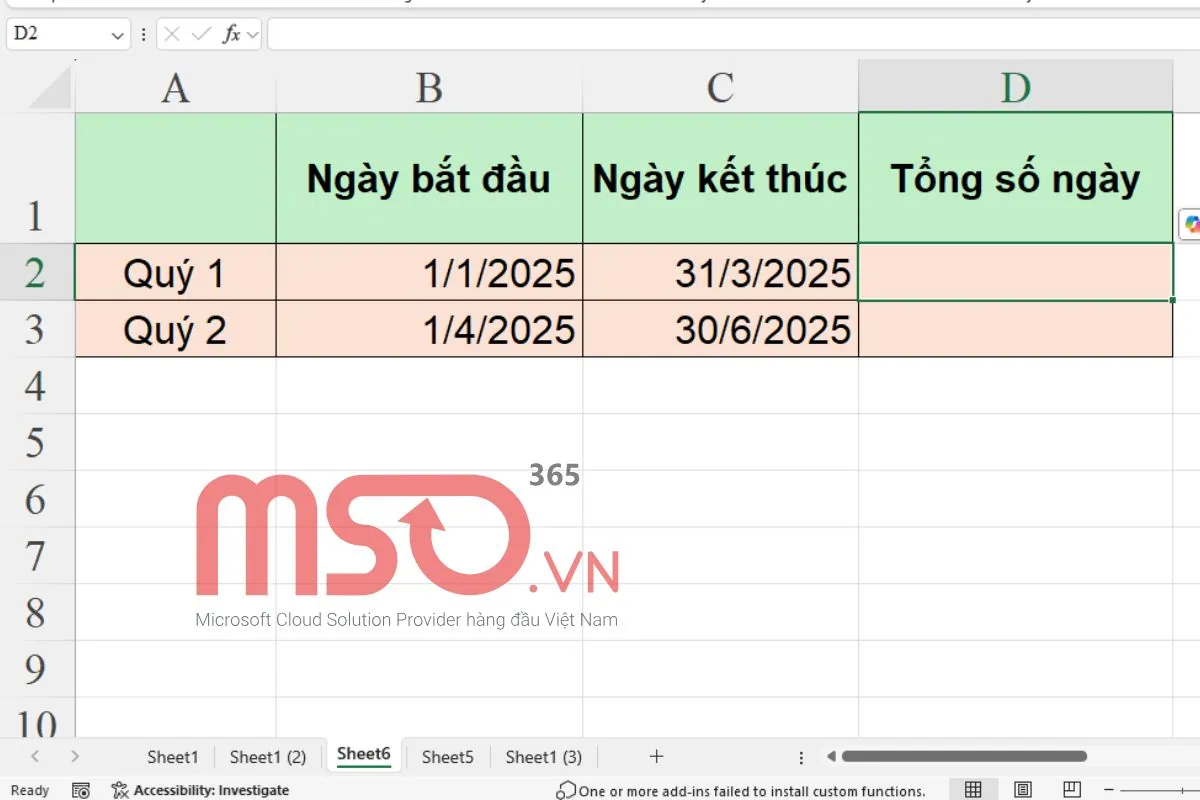
Task: Open the Name Box dropdown arrow
Action: click(x=117, y=33)
